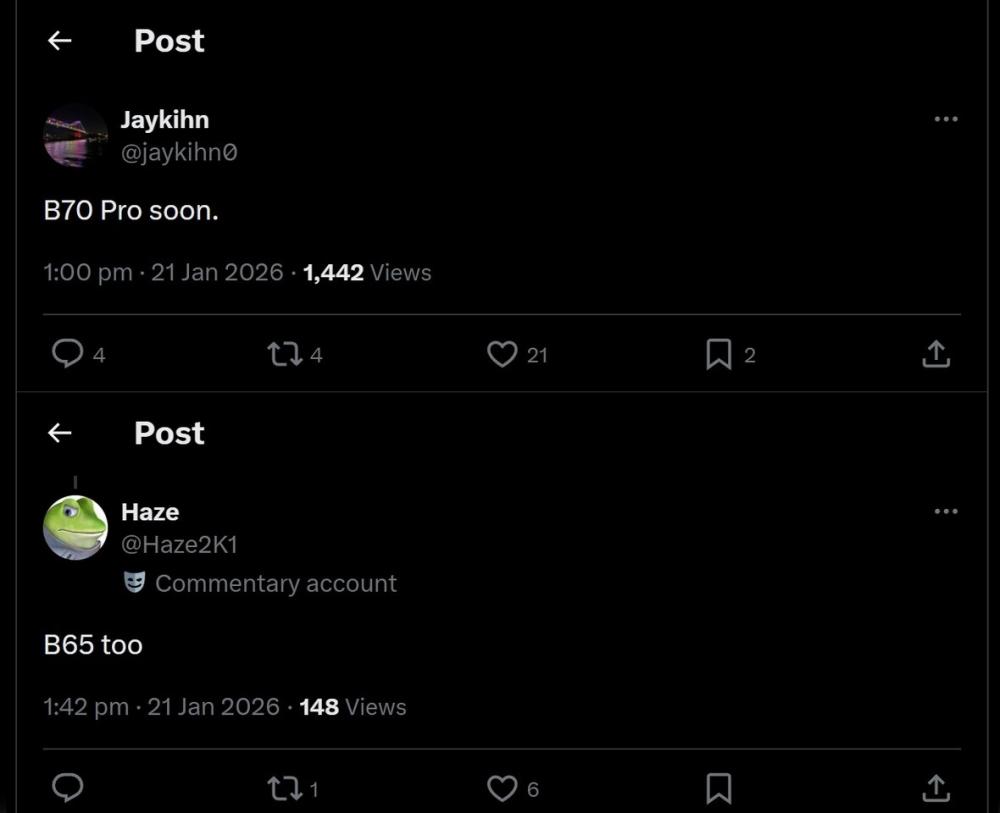
Task: Click back arrow above Haze's post
Action: [60, 433]
